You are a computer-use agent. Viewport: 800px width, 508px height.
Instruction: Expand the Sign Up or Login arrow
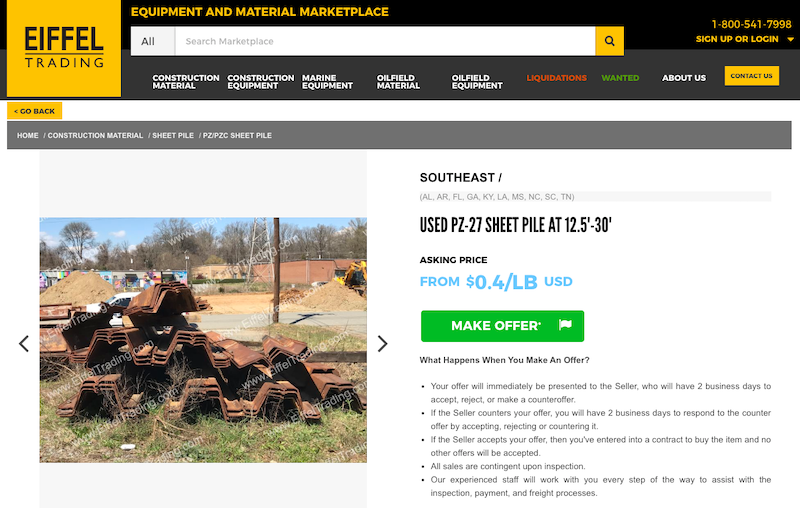[790, 39]
